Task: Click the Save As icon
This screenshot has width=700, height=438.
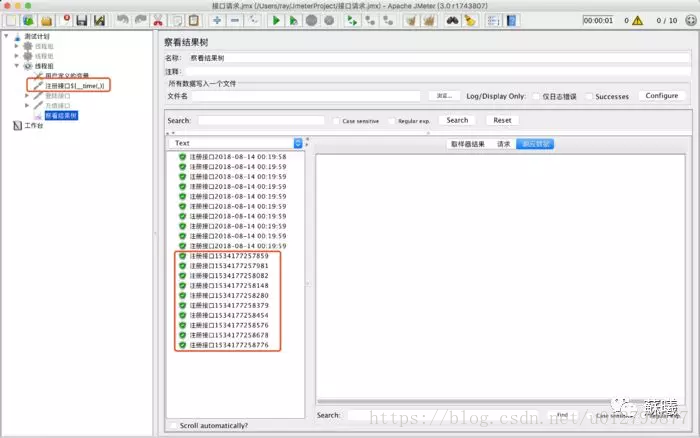Action: [99, 21]
